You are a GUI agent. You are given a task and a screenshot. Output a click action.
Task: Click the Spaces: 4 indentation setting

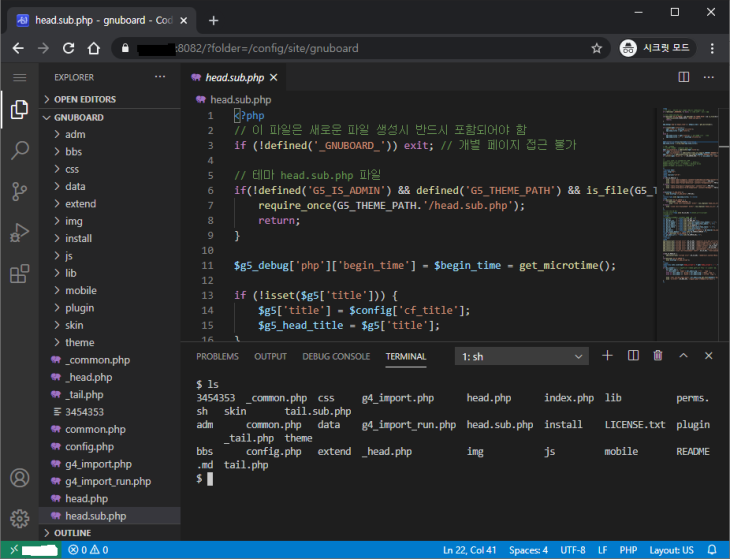[528, 550]
